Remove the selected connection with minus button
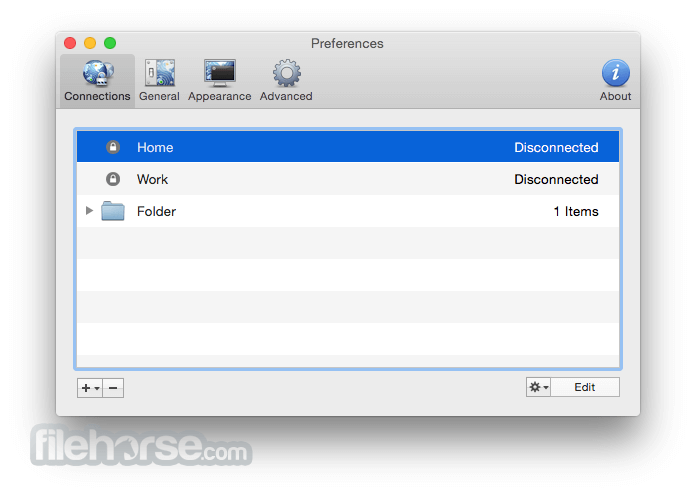Screen dimensions: 696x496 point(113,388)
